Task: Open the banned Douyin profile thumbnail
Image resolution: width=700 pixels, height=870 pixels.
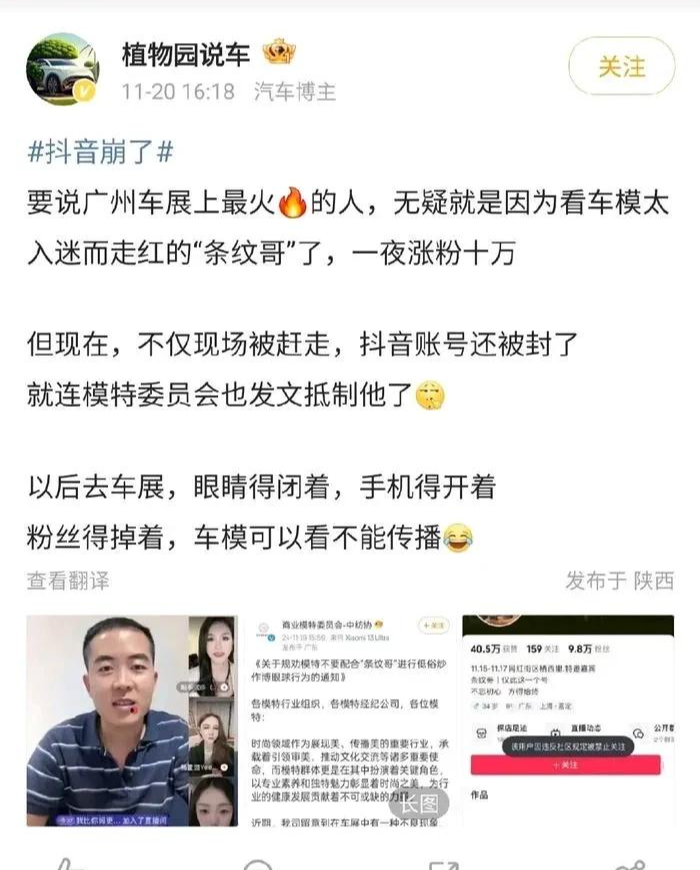Action: tap(568, 720)
